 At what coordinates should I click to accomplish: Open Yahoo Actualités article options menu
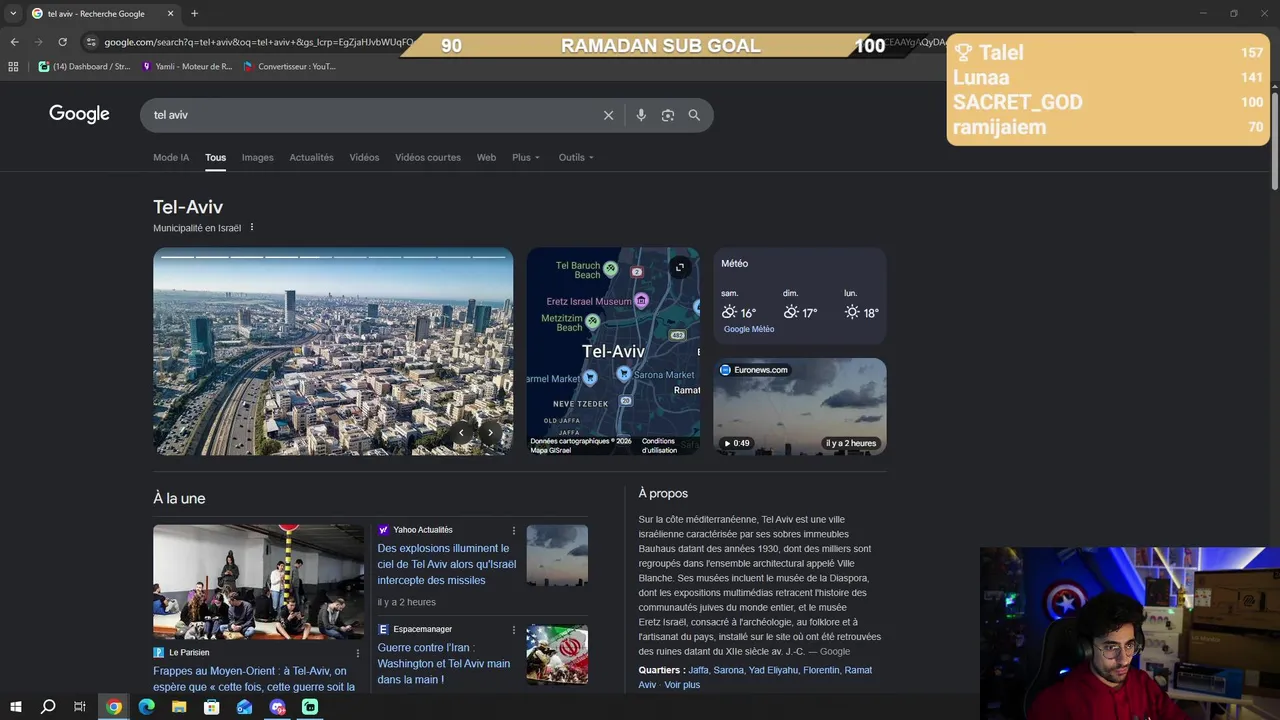click(x=514, y=530)
